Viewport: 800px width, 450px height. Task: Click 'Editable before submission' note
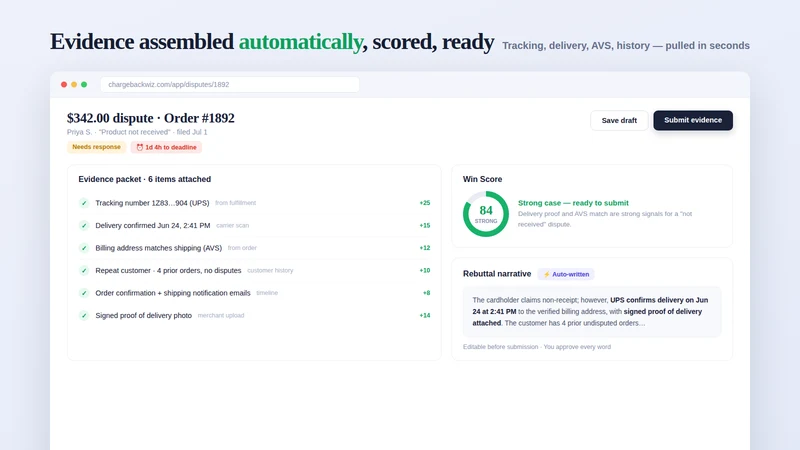500,347
